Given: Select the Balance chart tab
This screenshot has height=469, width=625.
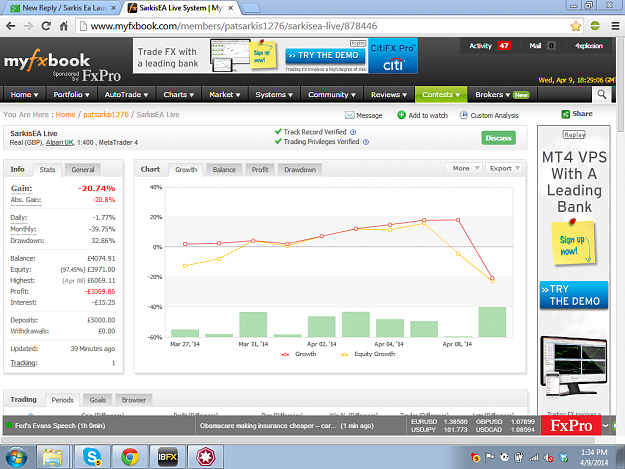Looking at the screenshot, I should tap(224, 170).
